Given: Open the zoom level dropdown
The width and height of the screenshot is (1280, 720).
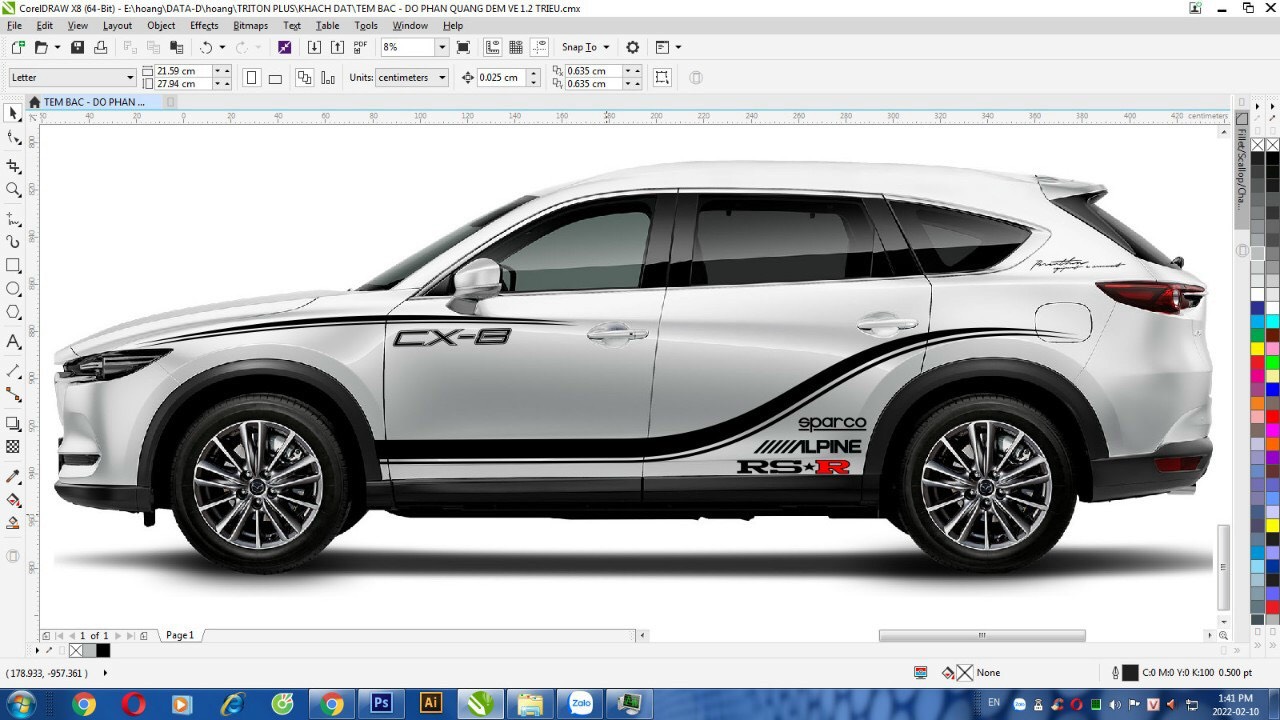Looking at the screenshot, I should tap(442, 47).
